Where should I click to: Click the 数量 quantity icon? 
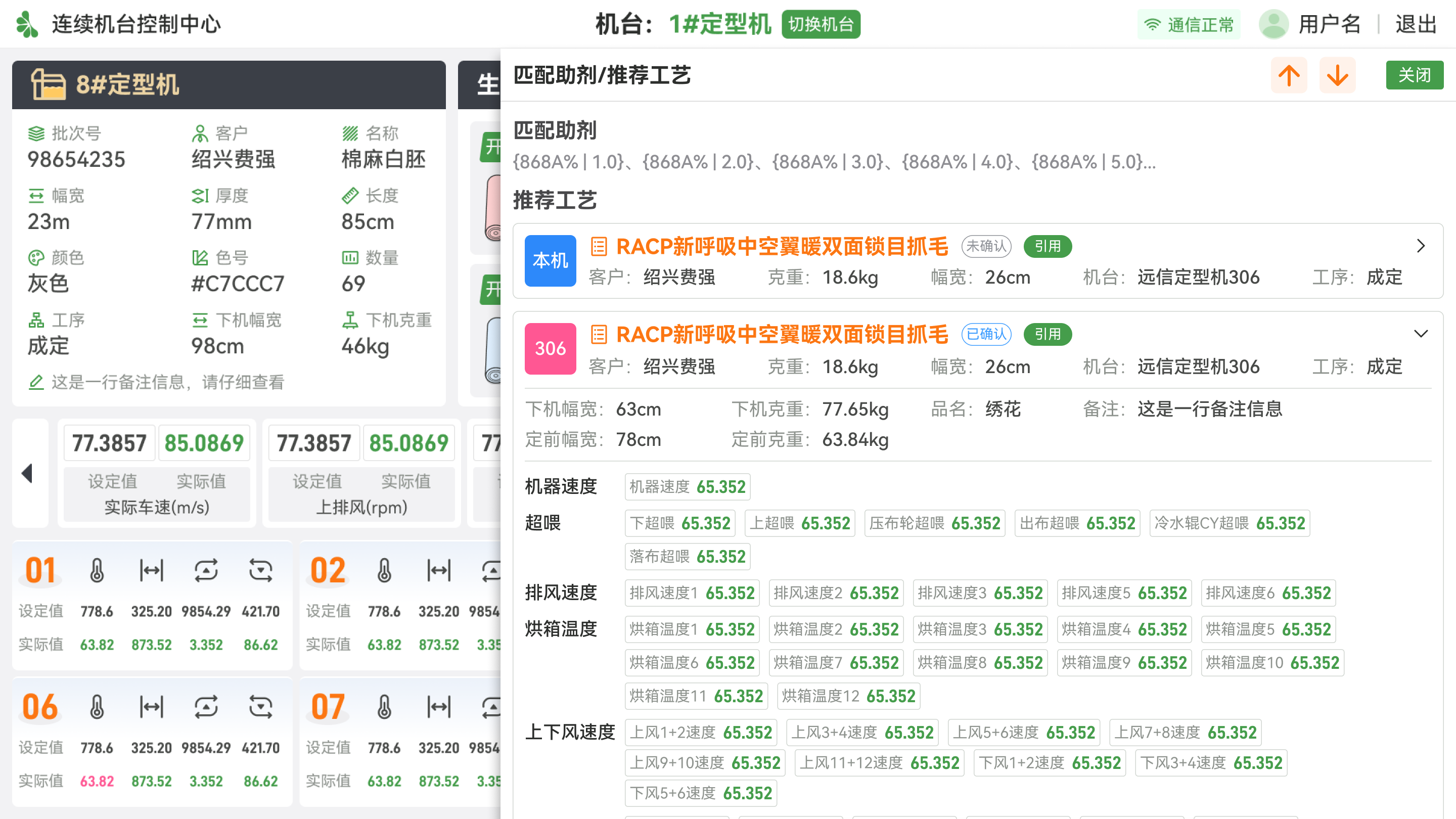coord(350,258)
